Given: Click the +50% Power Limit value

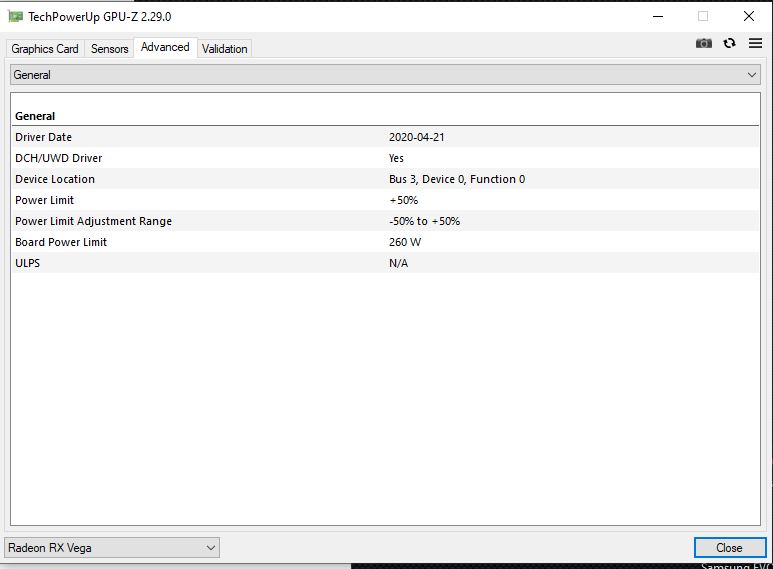Looking at the screenshot, I should pos(404,200).
